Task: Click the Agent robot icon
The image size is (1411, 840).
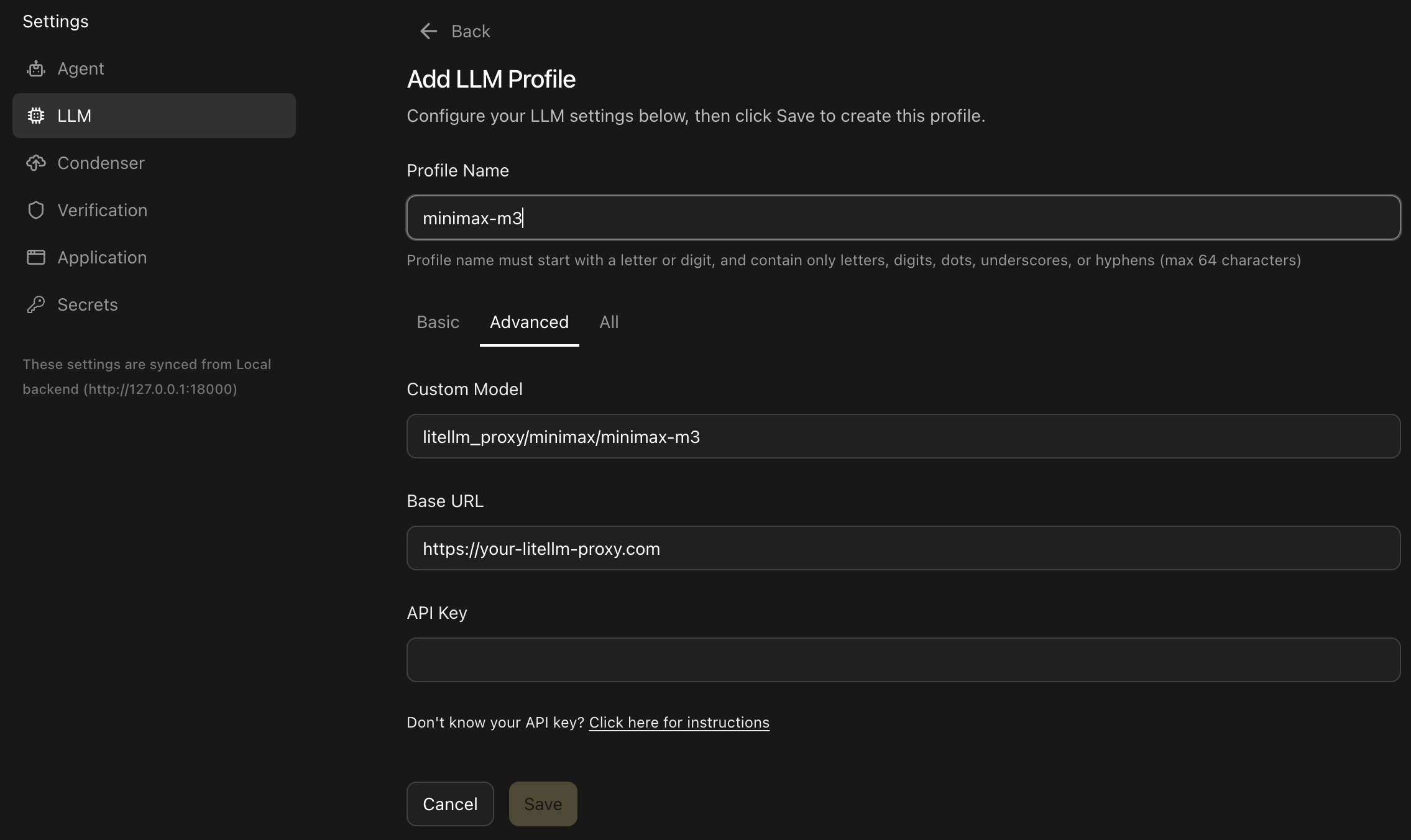Action: pos(36,68)
